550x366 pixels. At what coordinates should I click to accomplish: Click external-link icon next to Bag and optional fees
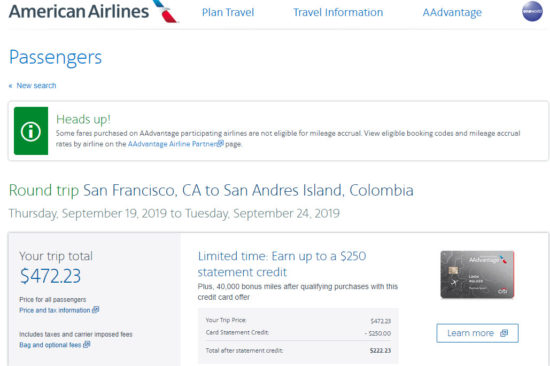(x=87, y=345)
